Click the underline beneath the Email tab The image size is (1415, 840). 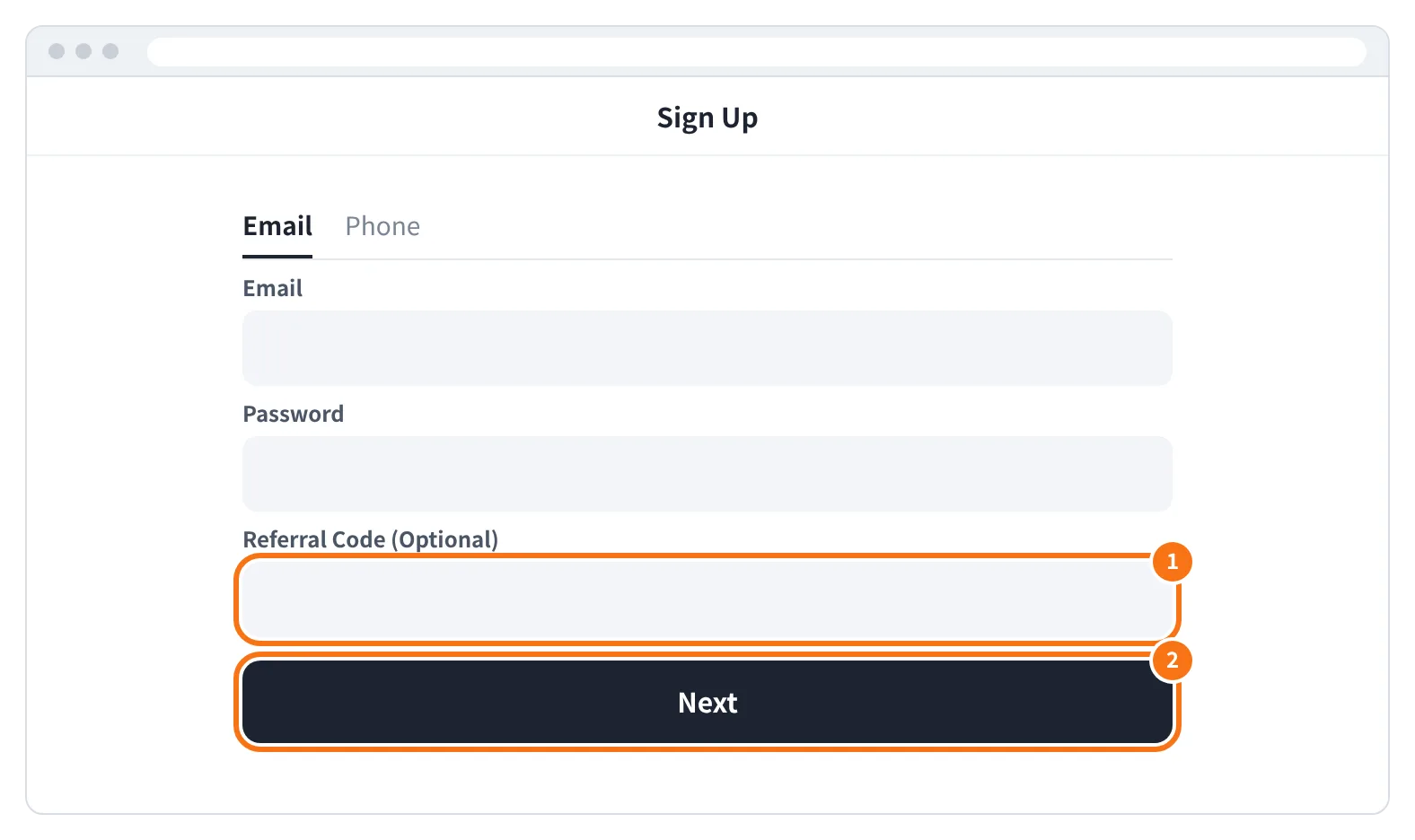277,257
